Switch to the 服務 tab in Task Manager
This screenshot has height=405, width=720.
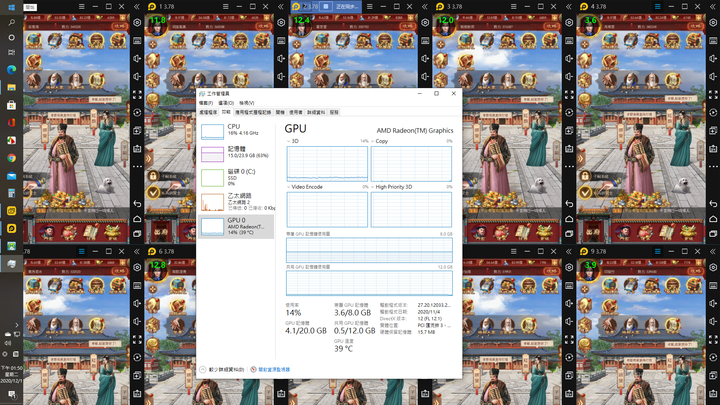click(x=334, y=112)
